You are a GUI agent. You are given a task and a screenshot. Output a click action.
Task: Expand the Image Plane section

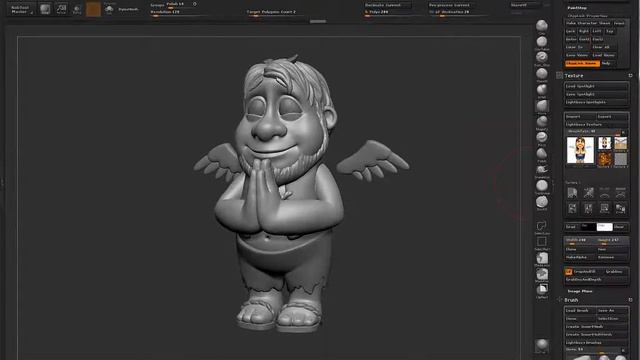click(580, 291)
